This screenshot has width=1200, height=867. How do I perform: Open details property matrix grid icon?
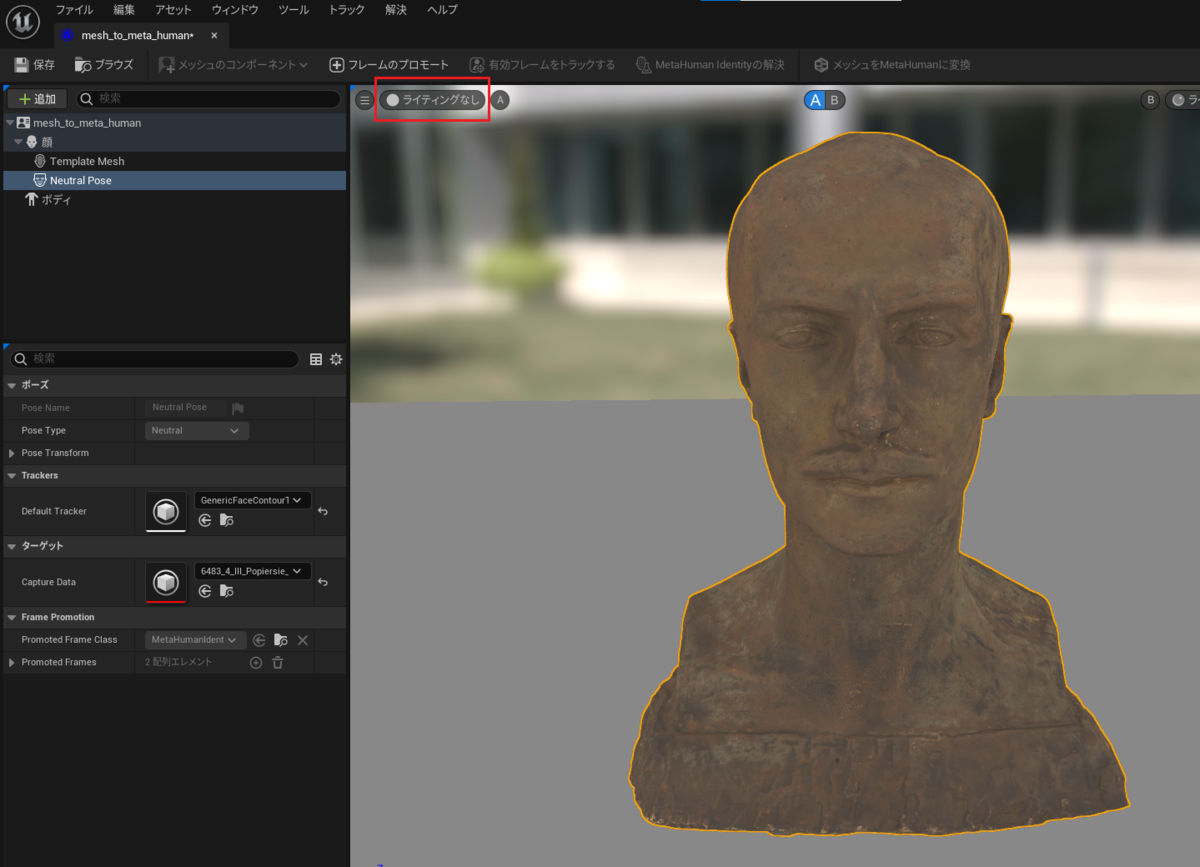(x=316, y=359)
